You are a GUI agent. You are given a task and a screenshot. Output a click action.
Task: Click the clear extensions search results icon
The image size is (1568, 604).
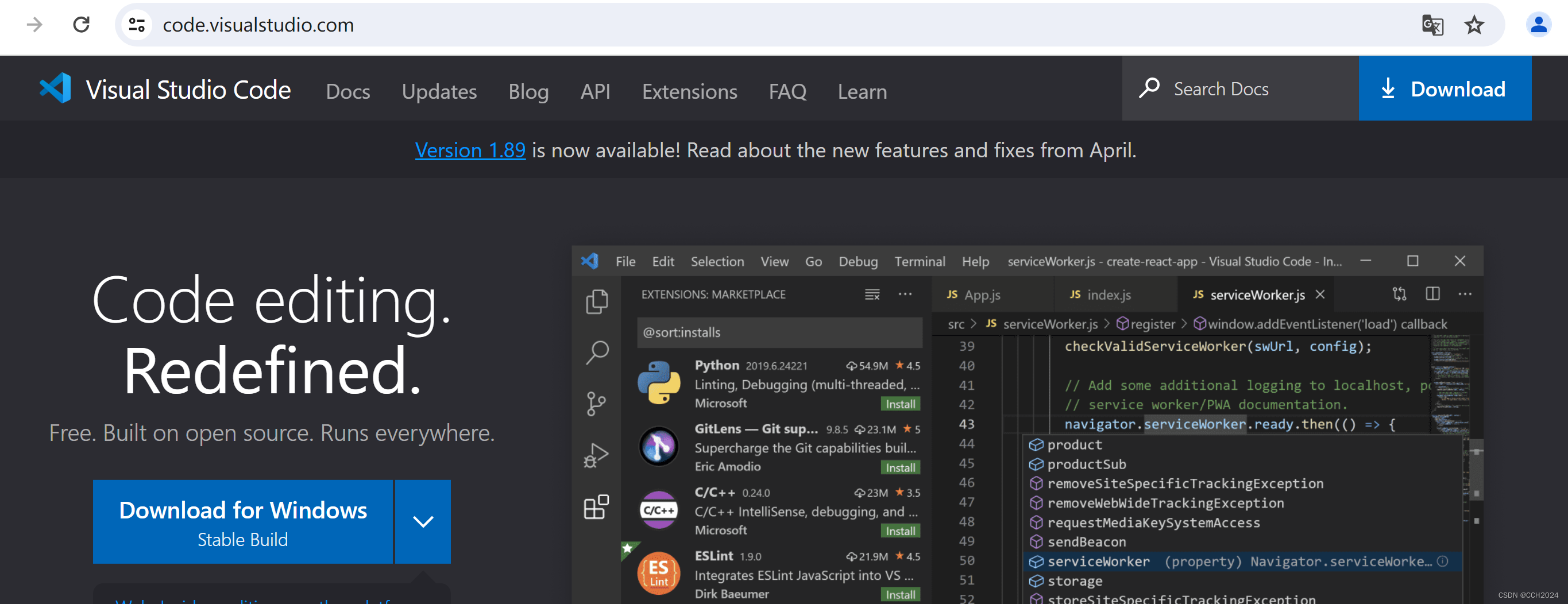point(872,295)
